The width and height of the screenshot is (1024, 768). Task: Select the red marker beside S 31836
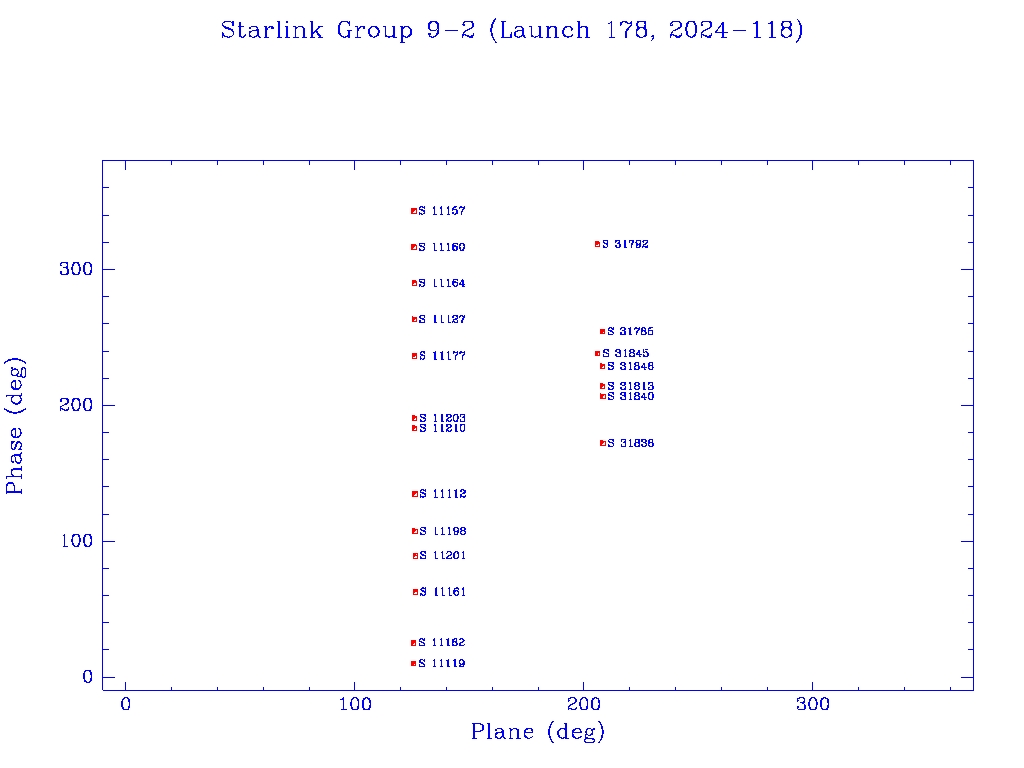tap(603, 443)
